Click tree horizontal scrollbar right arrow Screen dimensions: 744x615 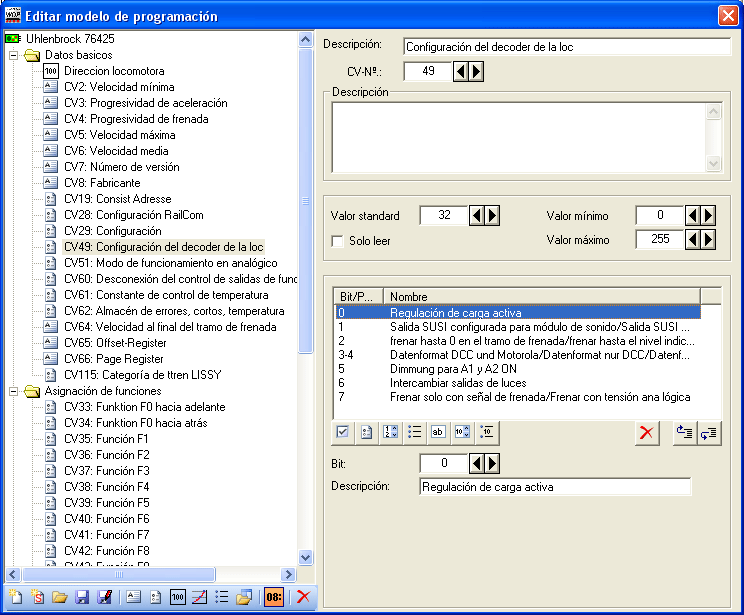tap(288, 575)
